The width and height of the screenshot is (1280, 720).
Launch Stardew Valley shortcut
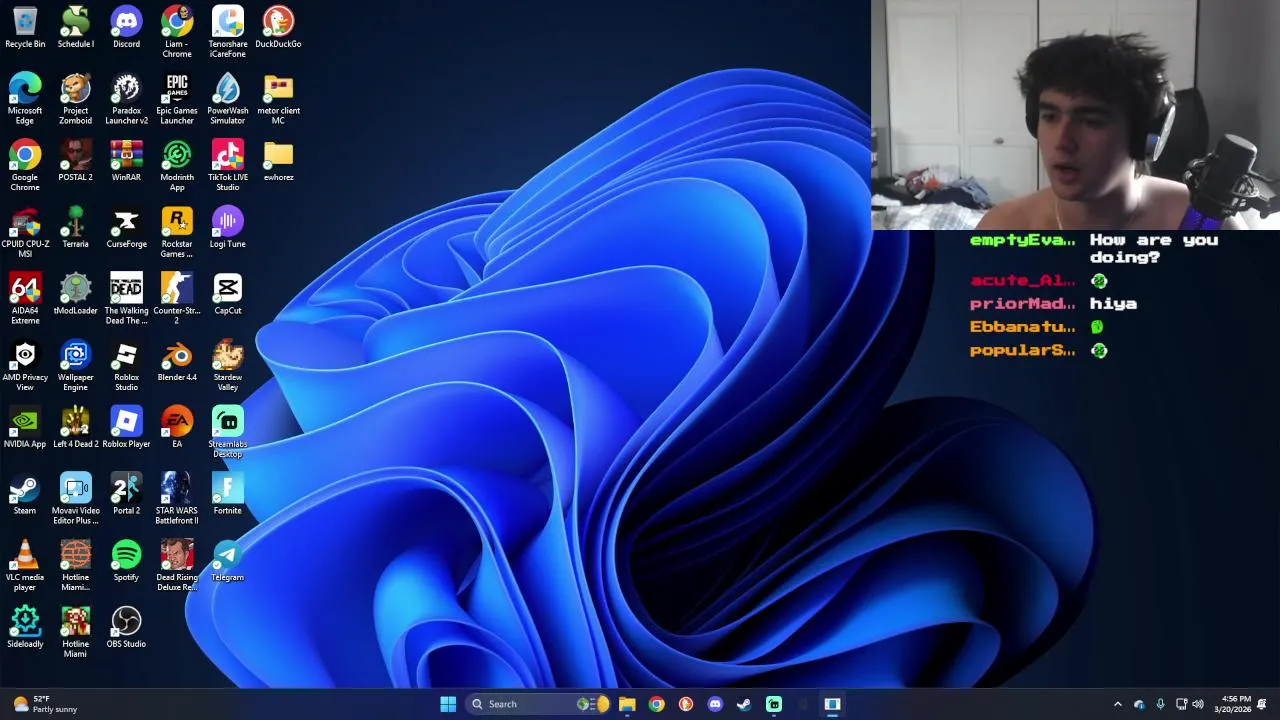coord(228,366)
